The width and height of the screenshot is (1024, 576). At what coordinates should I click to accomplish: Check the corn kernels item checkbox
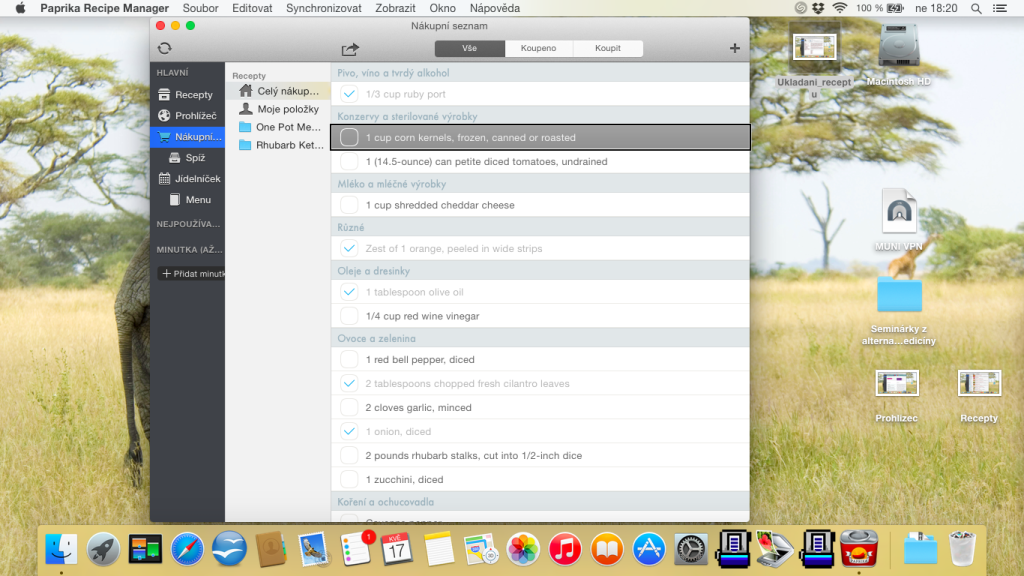point(349,138)
